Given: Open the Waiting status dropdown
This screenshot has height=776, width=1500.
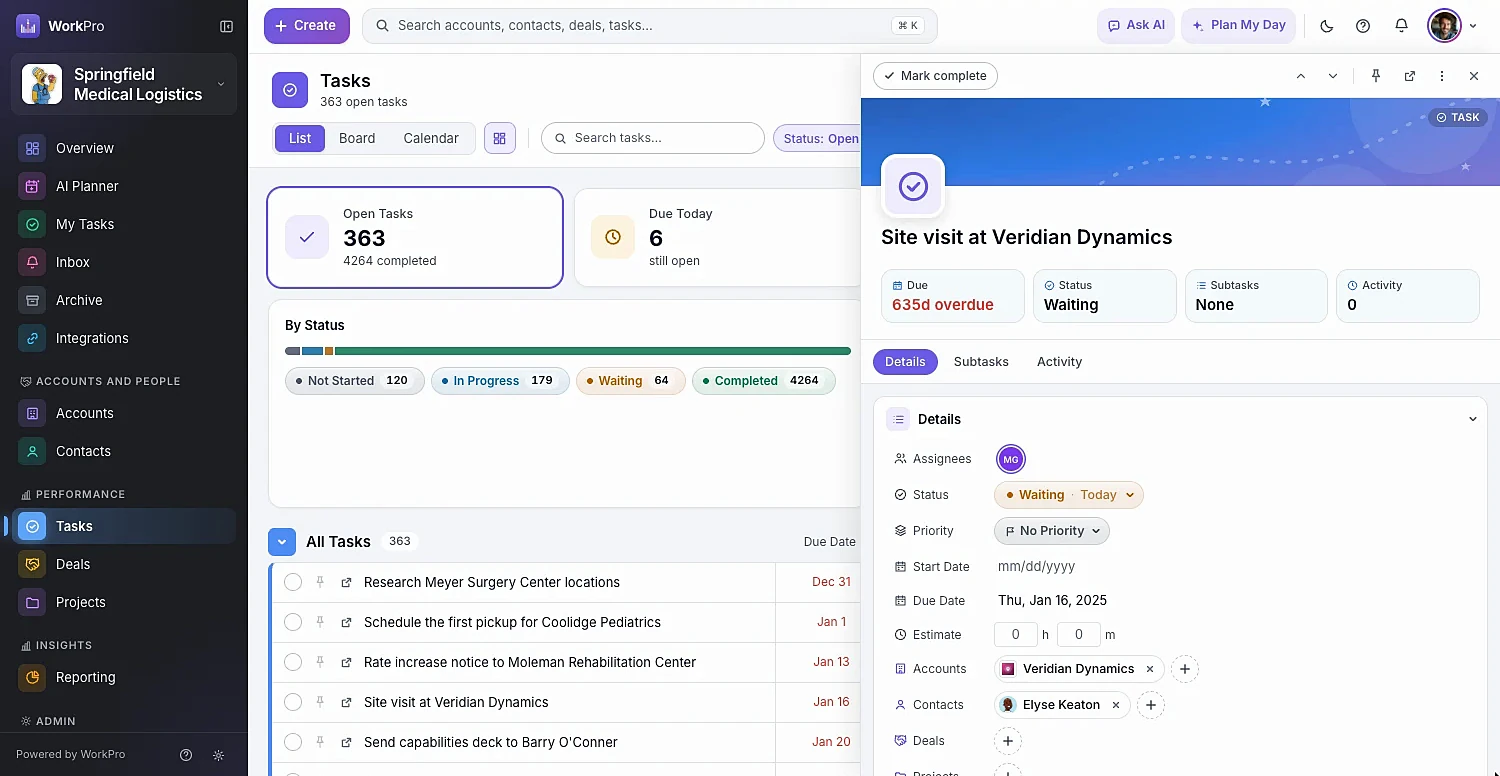Looking at the screenshot, I should [x=1069, y=495].
